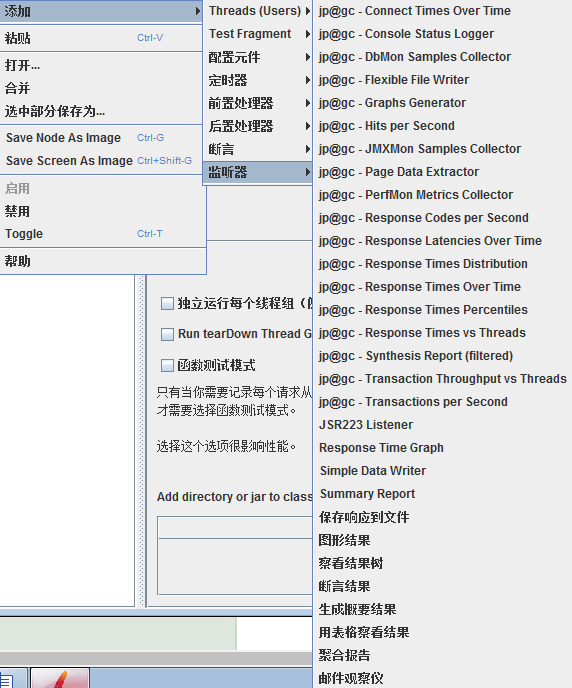
Task: Toggle 函数测试模式 checkbox
Action: click(x=167, y=366)
